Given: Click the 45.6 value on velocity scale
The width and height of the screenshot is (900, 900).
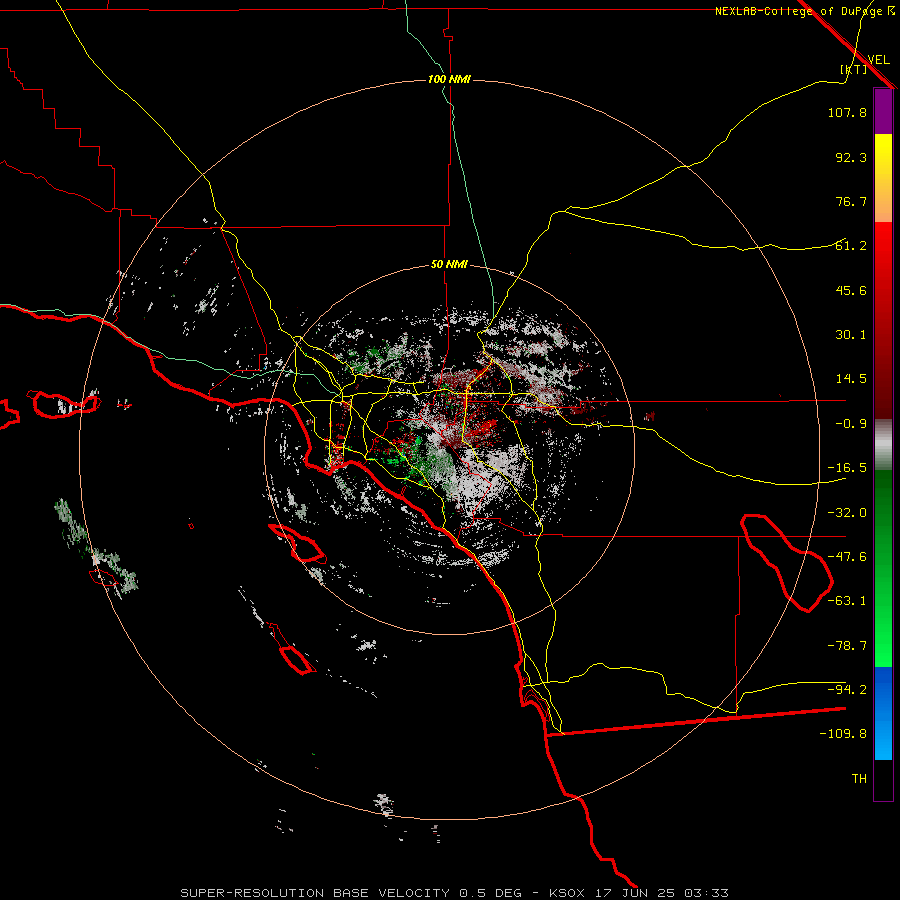Looking at the screenshot, I should (x=851, y=290).
